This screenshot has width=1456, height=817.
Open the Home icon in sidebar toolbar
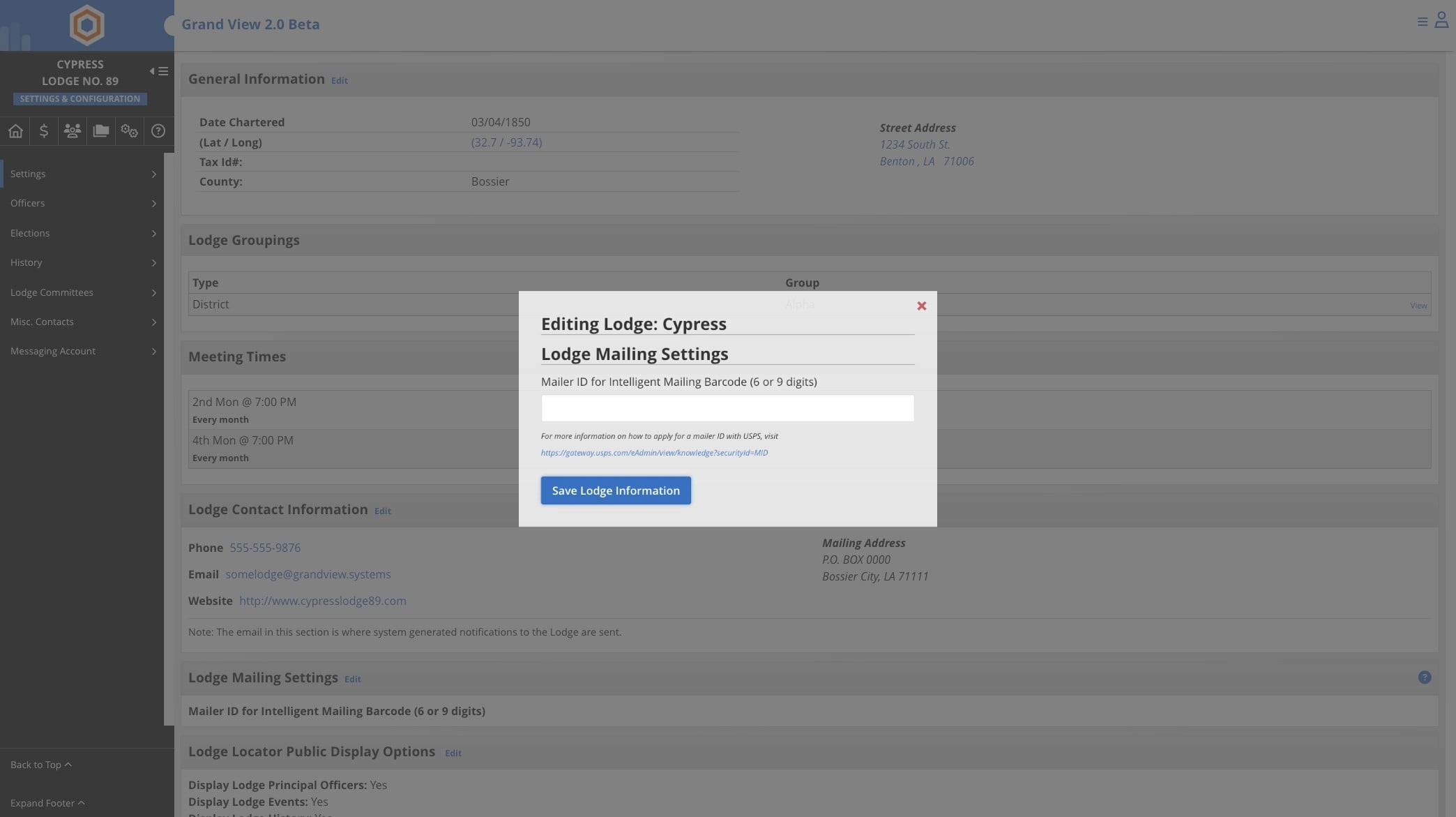click(x=15, y=130)
